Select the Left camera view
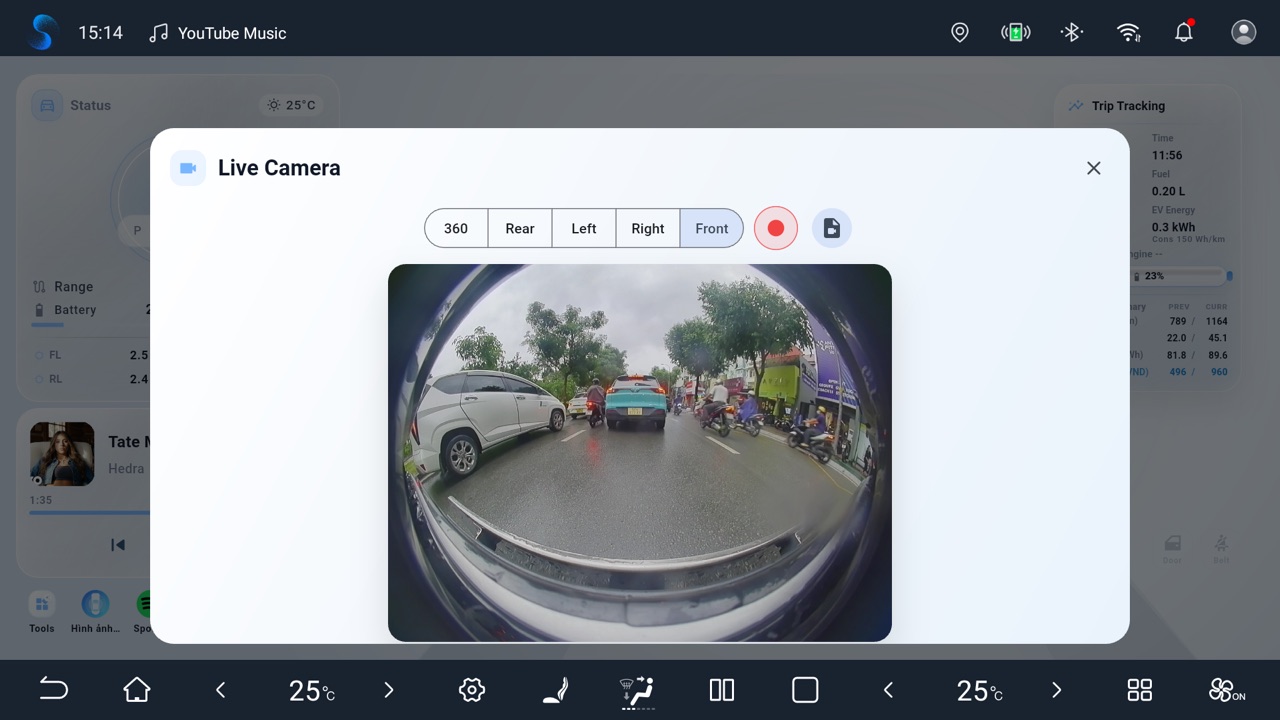Viewport: 1280px width, 720px height. [584, 228]
